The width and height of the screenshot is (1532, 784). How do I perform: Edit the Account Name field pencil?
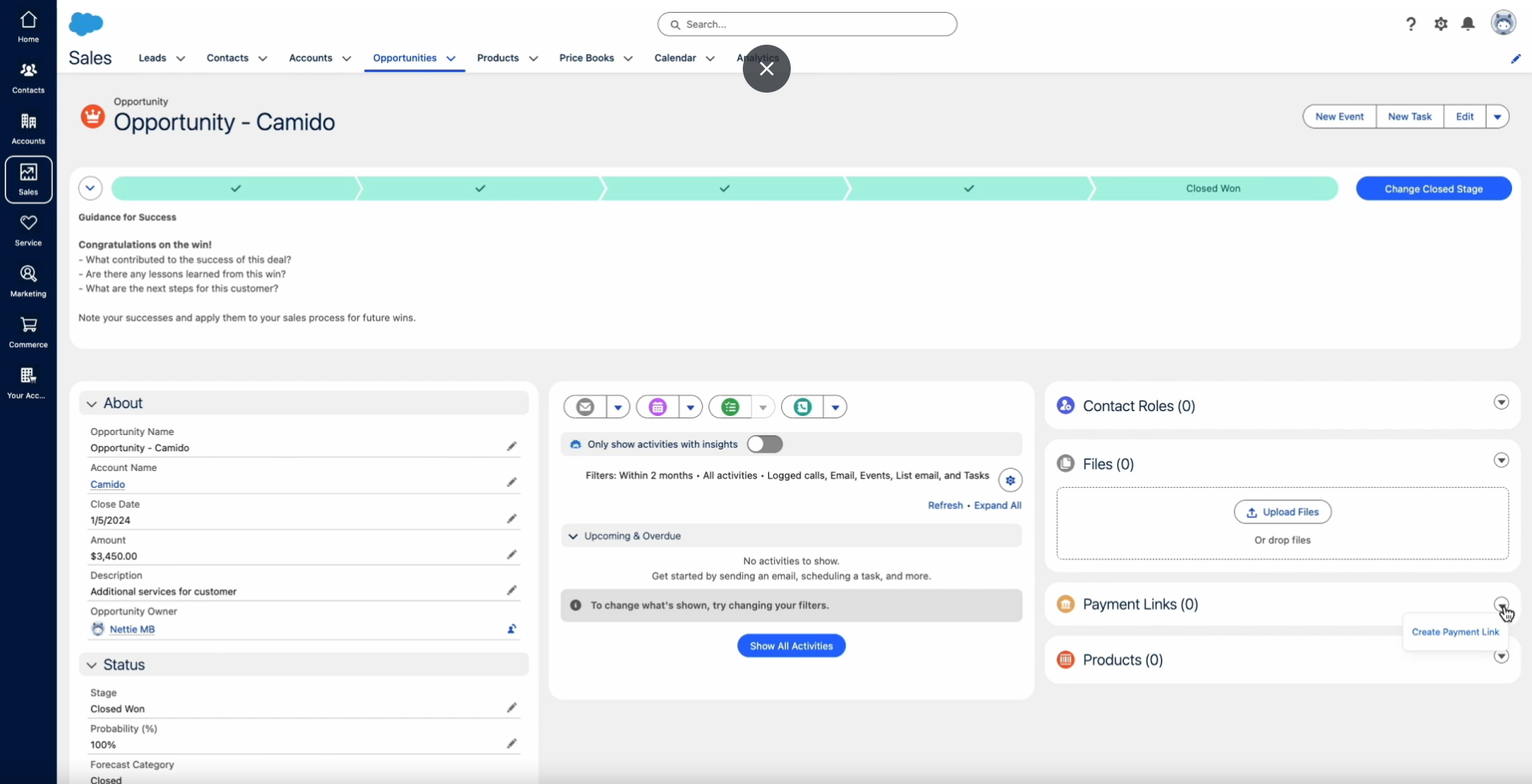pyautogui.click(x=512, y=482)
